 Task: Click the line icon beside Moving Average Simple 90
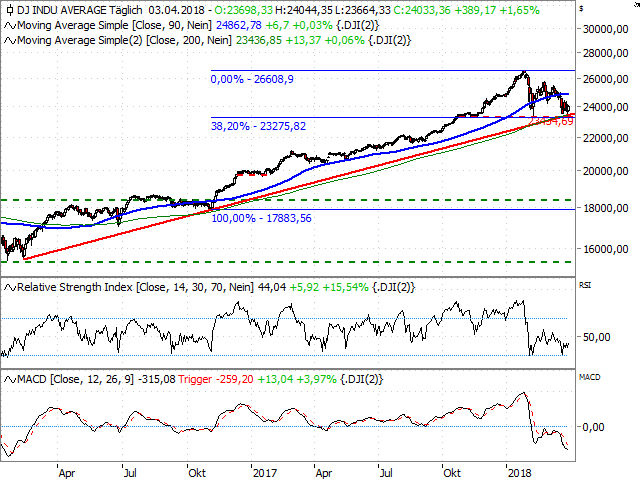[x=10, y=26]
